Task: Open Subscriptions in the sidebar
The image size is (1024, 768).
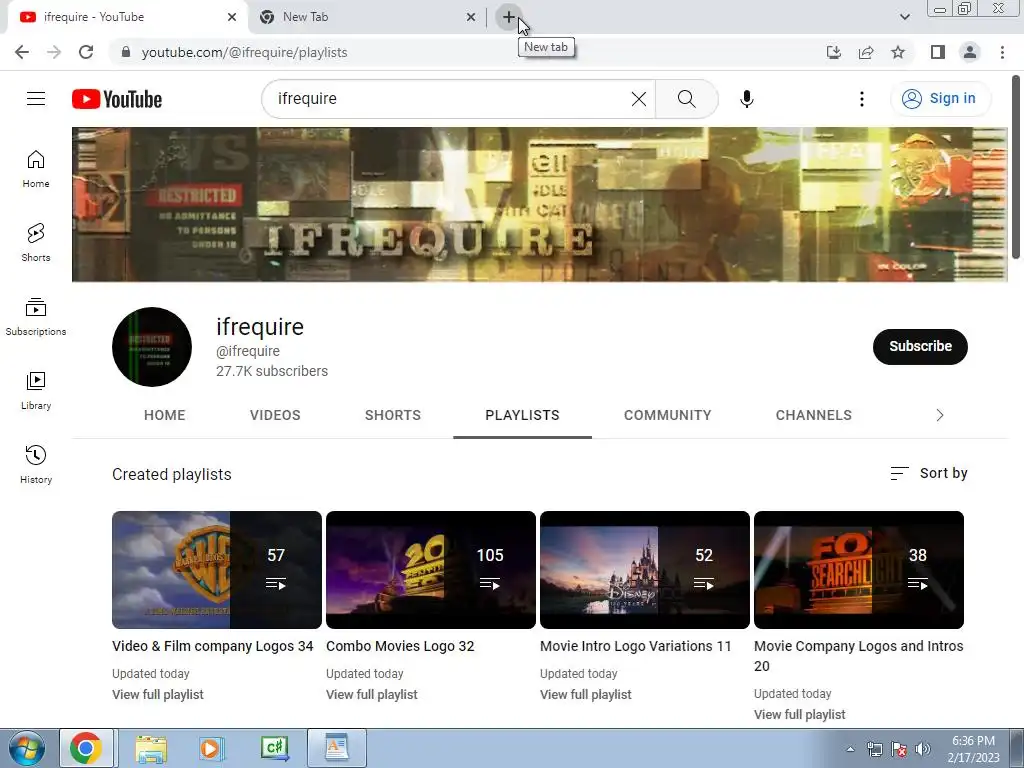Action: point(36,317)
